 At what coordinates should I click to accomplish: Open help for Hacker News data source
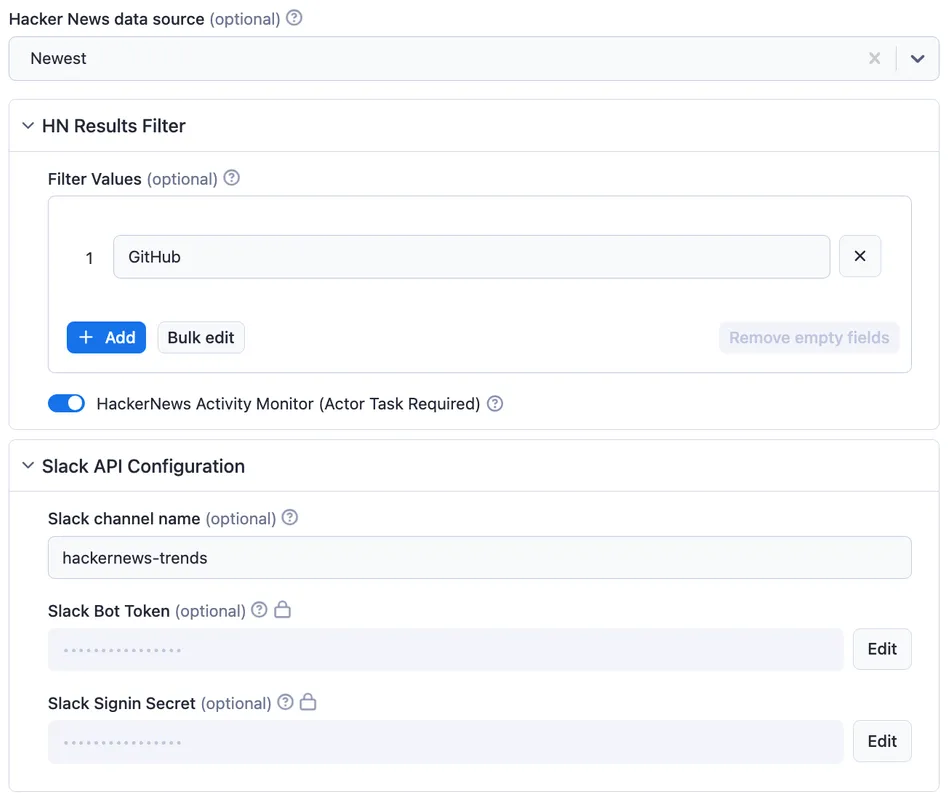click(x=294, y=18)
